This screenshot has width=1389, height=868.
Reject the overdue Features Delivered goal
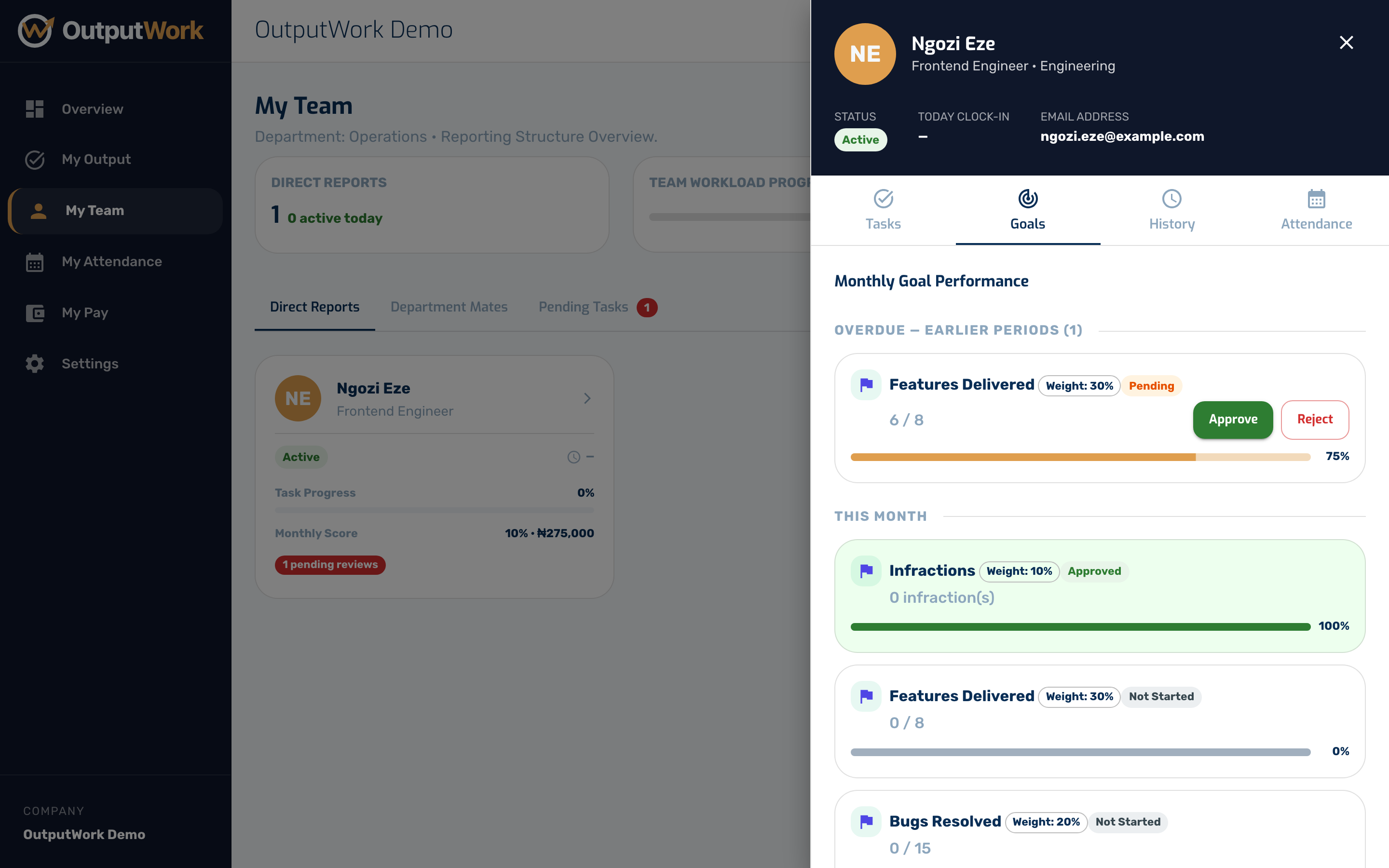(x=1314, y=420)
